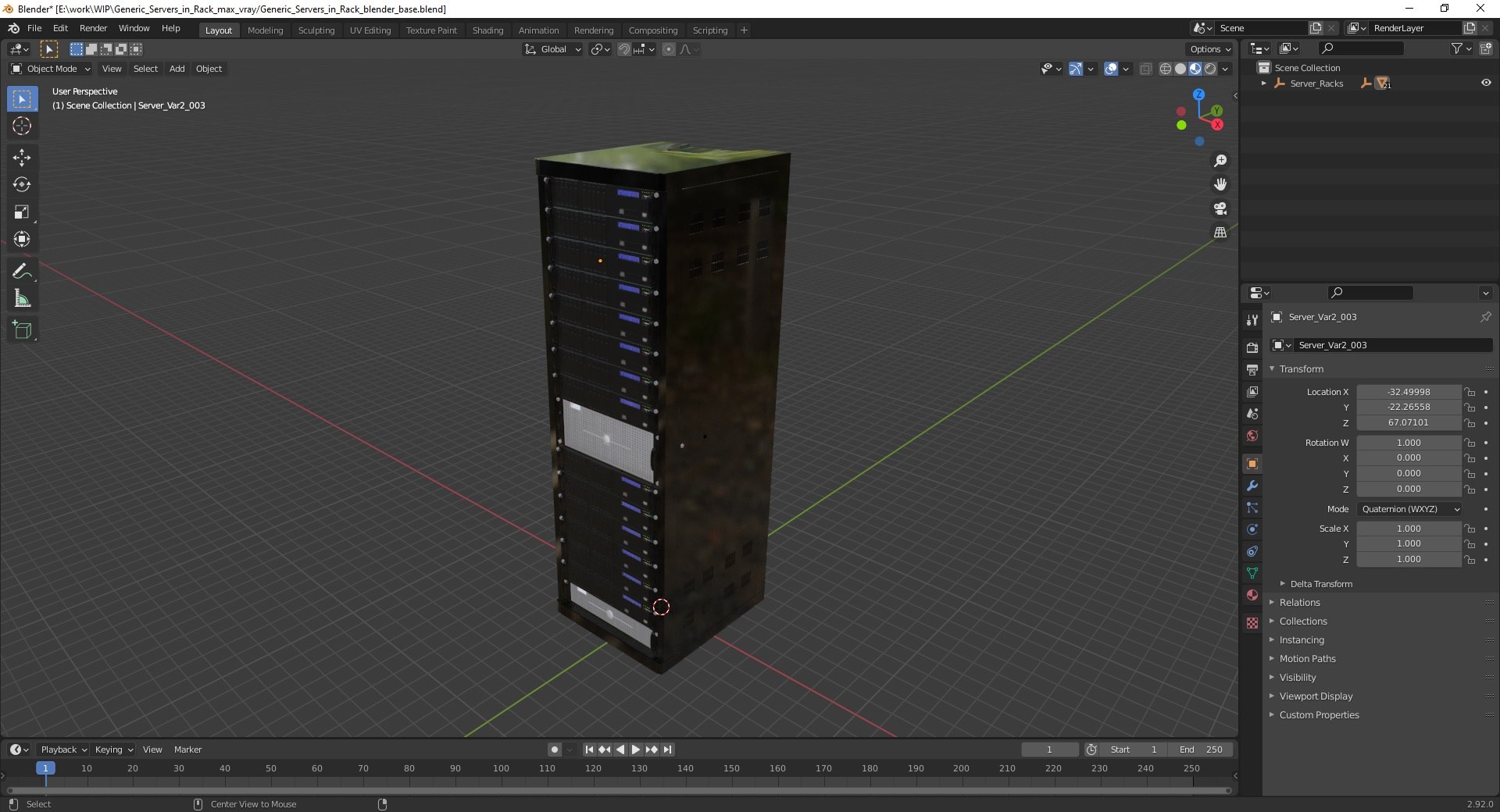The width and height of the screenshot is (1500, 812).
Task: Open the Texture properties checker tab
Action: pyautogui.click(x=1252, y=623)
